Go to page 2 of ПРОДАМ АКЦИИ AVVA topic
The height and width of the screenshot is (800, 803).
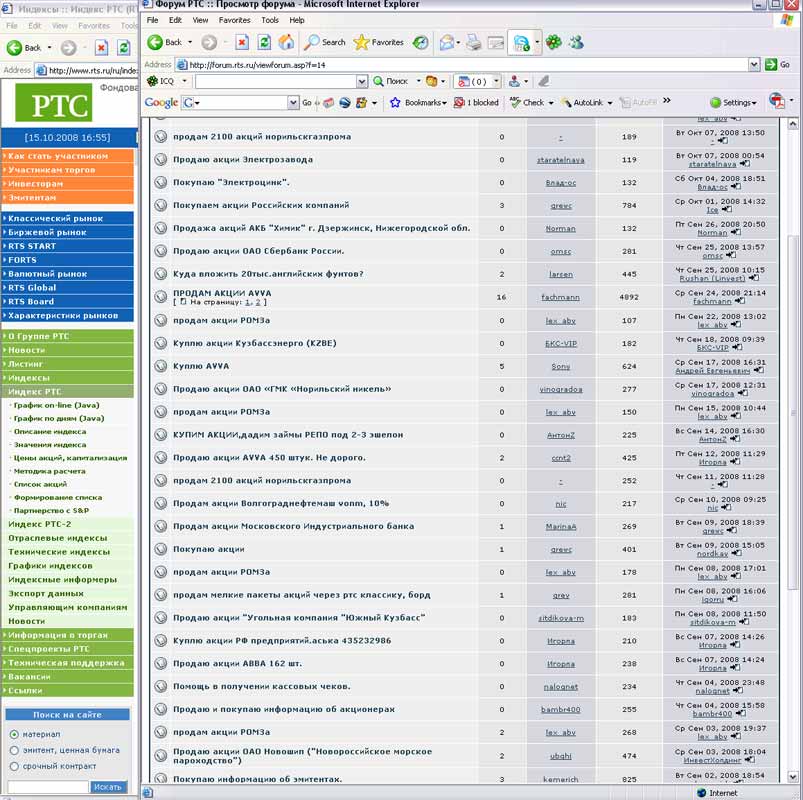[x=258, y=302]
